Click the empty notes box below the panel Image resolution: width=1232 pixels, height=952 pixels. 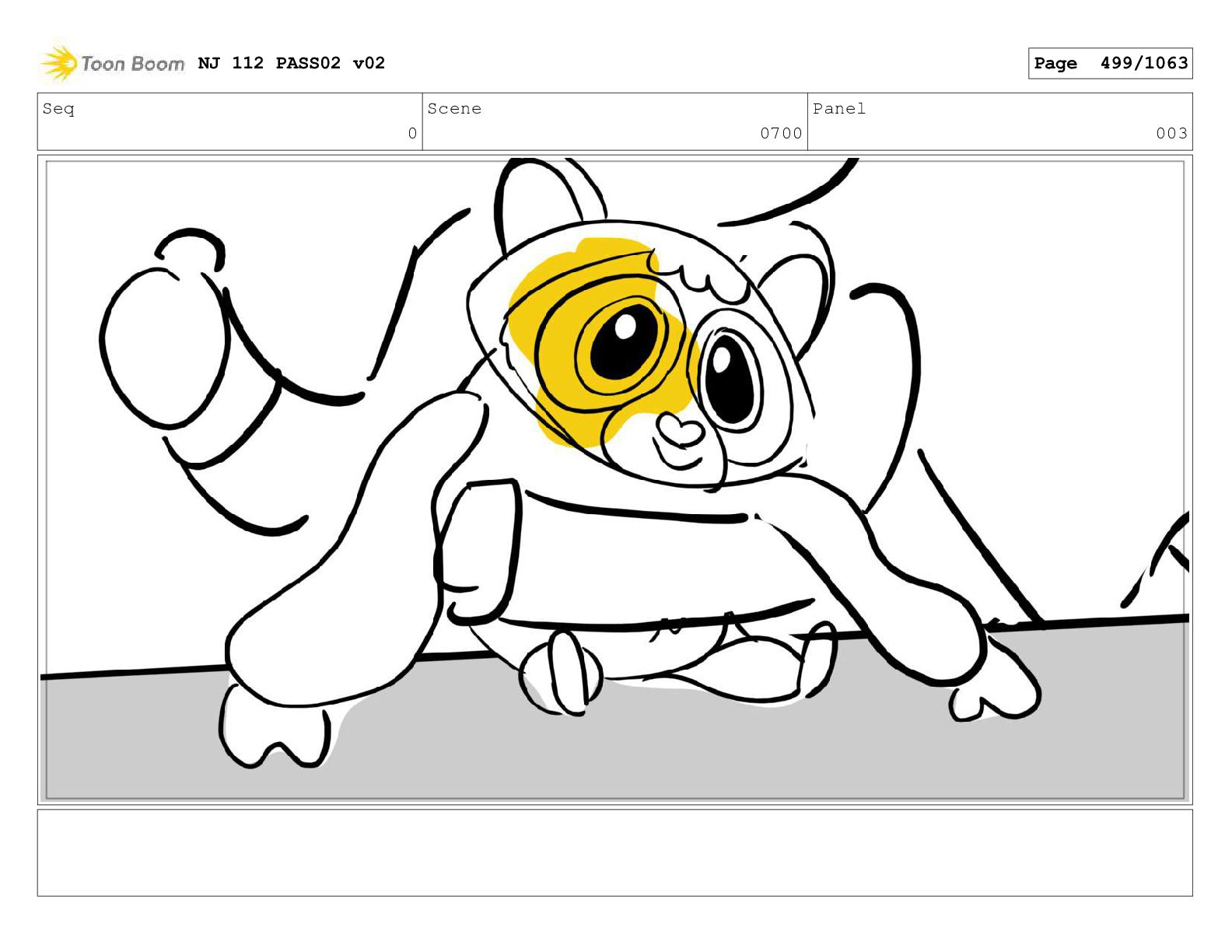614,852
